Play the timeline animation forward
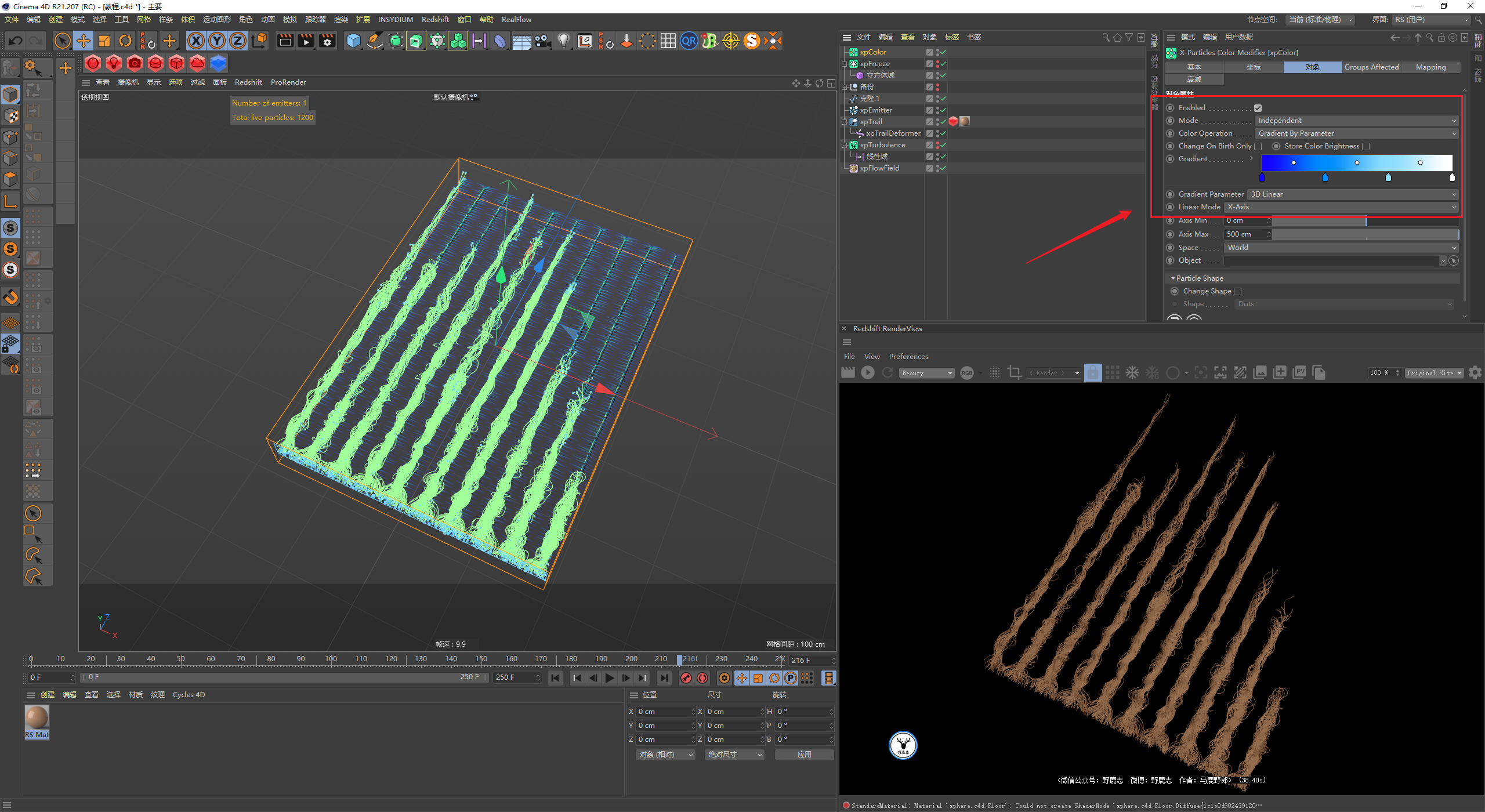 (x=609, y=678)
